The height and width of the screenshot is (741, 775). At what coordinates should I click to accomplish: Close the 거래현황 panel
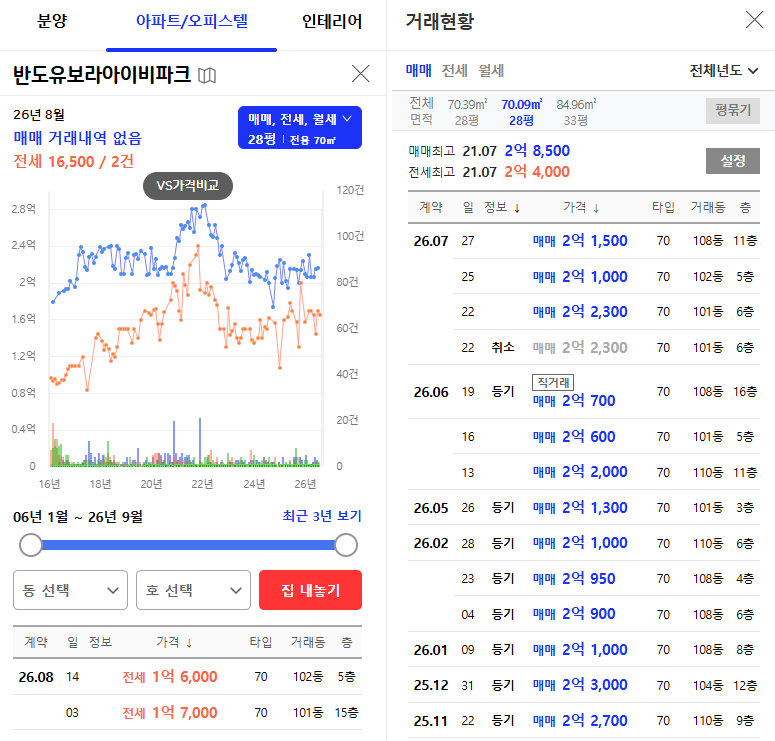pos(754,20)
